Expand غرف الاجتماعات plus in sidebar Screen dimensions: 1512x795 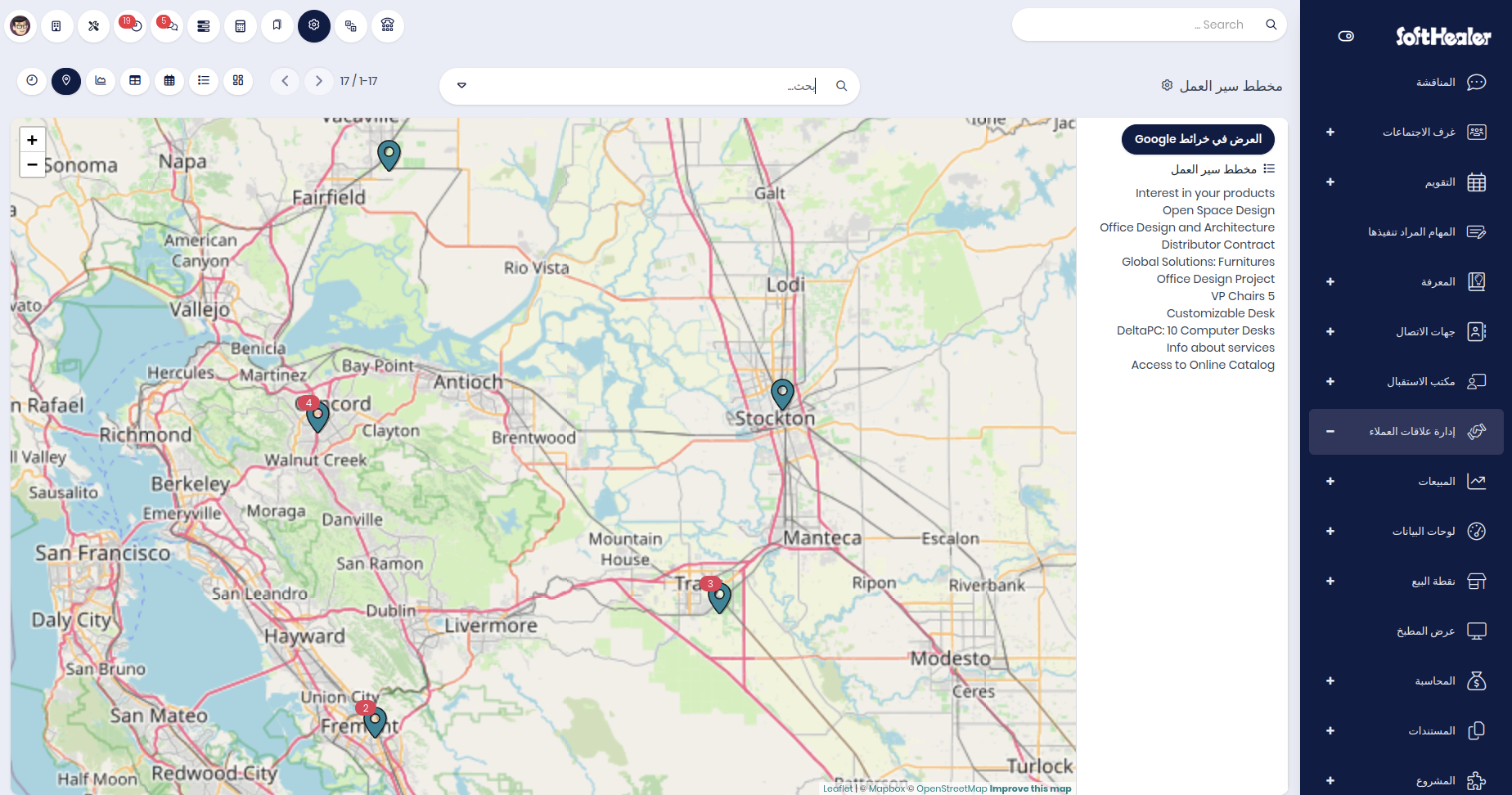pyautogui.click(x=1330, y=132)
